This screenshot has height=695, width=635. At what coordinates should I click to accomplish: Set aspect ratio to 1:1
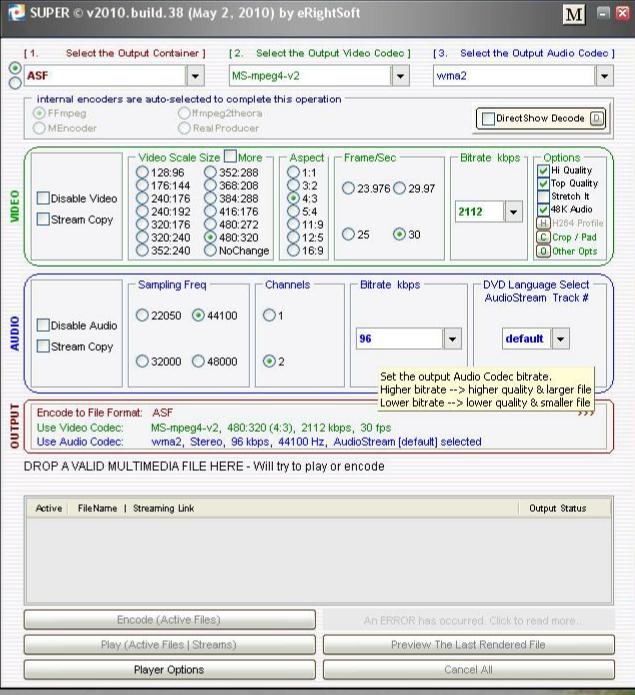[x=293, y=172]
